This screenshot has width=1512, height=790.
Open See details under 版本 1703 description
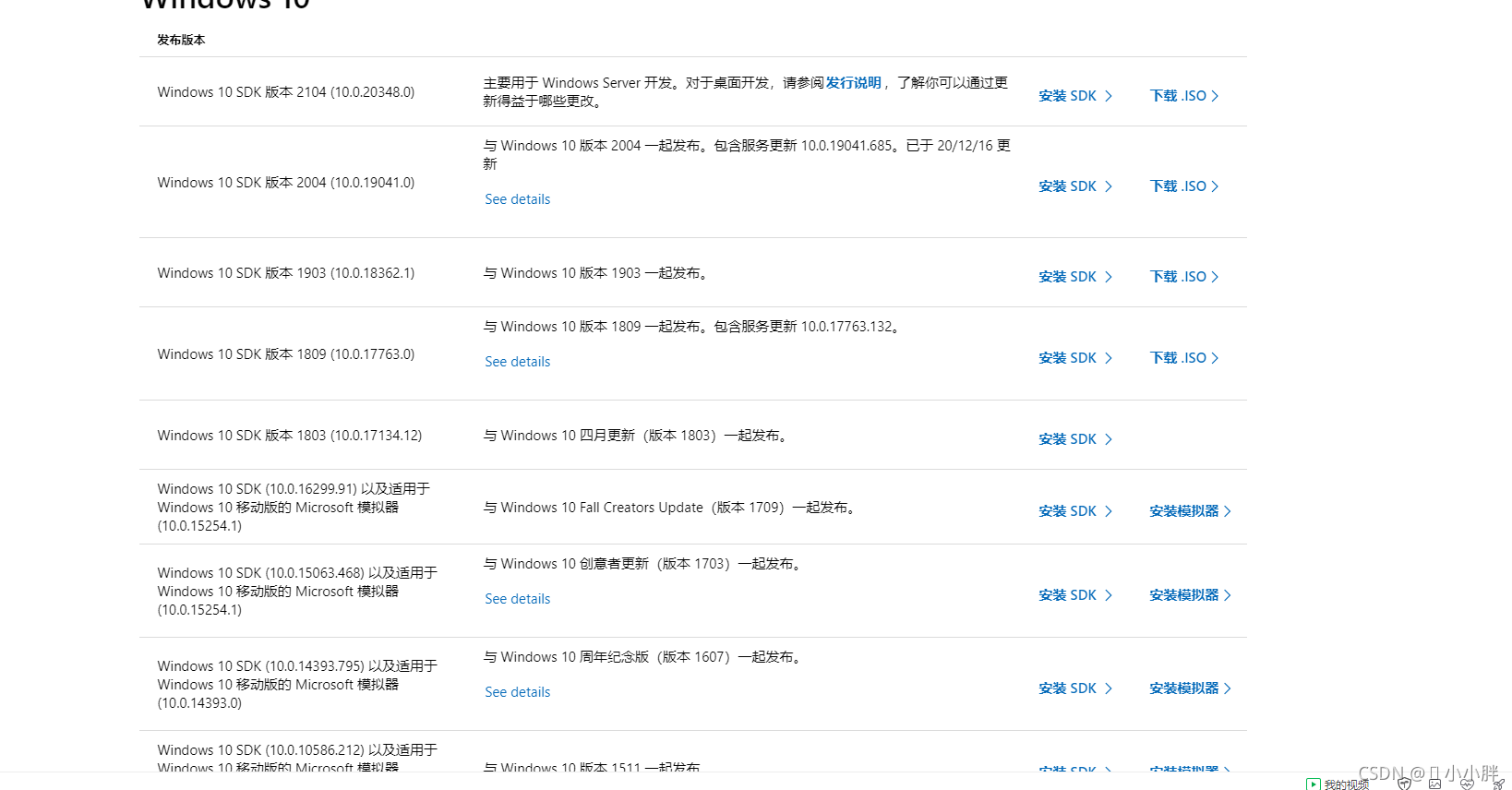[518, 599]
